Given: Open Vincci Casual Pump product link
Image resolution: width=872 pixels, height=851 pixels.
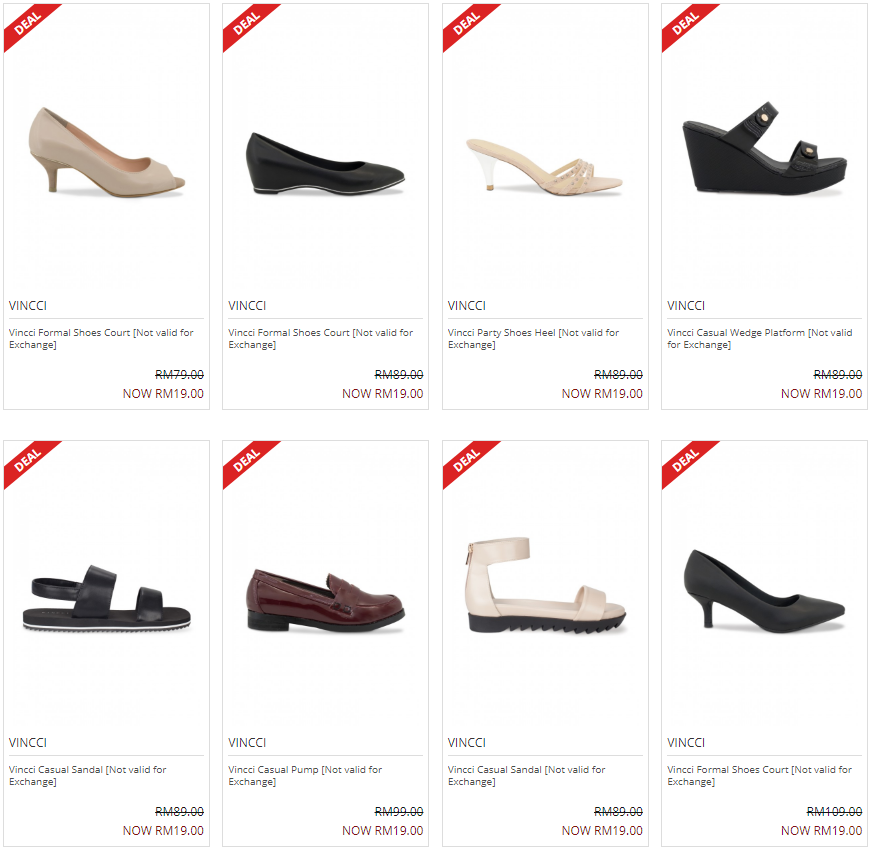Looking at the screenshot, I should [305, 775].
